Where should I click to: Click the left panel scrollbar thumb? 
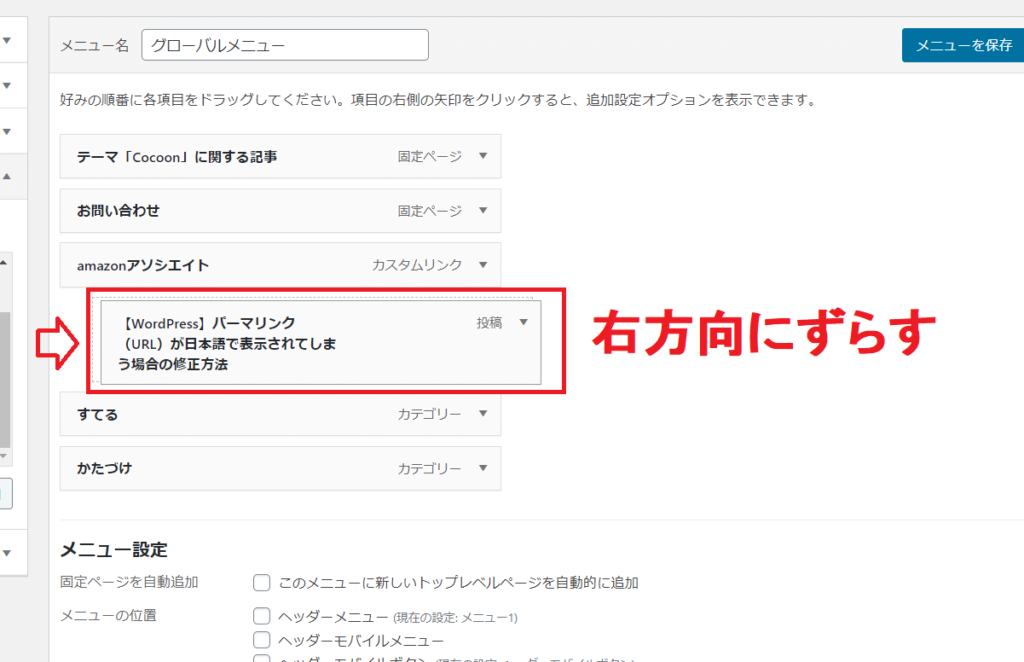pos(5,379)
